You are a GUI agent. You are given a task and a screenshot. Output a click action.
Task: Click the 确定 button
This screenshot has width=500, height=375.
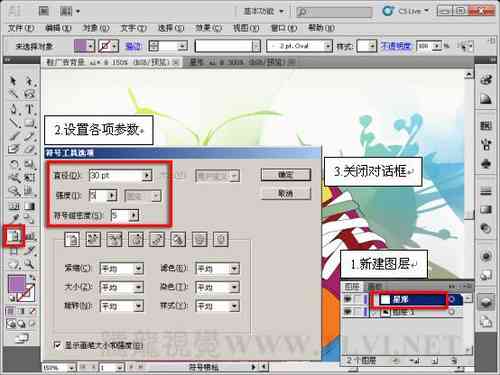tap(286, 175)
